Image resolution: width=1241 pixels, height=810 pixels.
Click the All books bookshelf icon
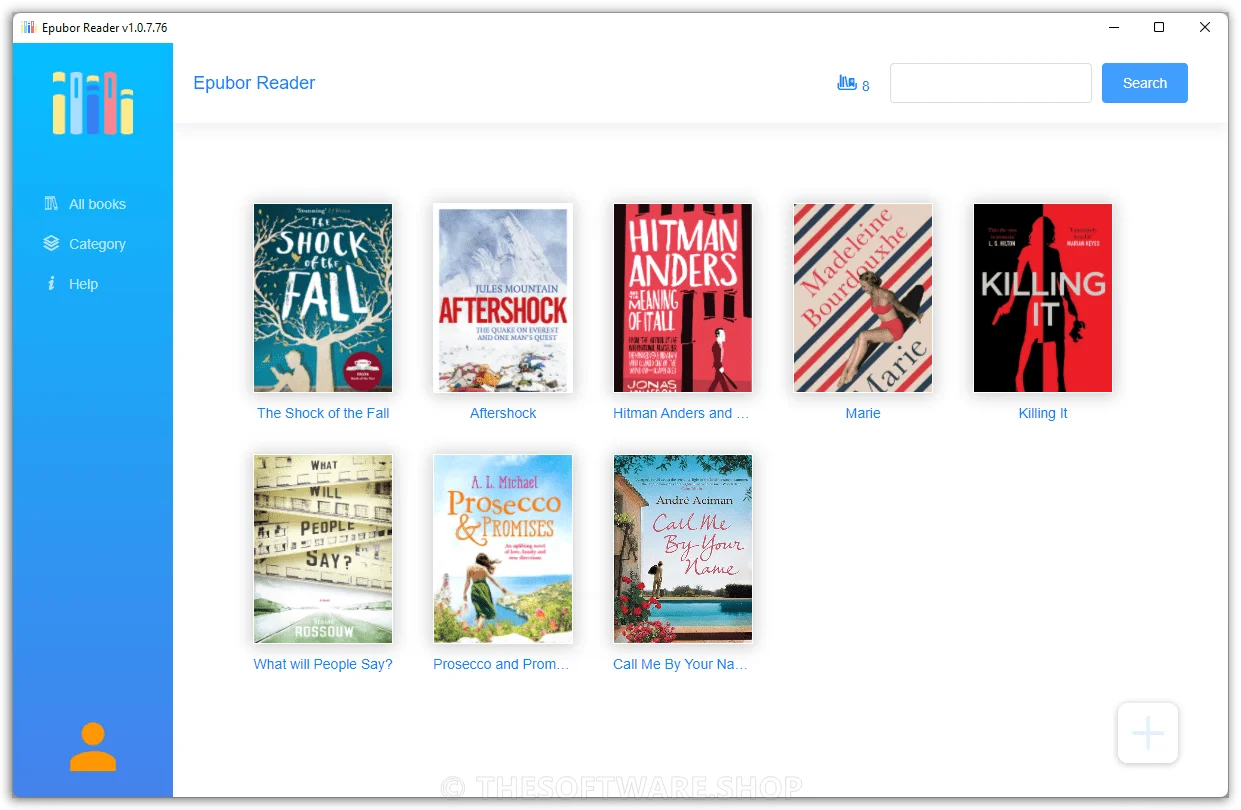click(51, 204)
